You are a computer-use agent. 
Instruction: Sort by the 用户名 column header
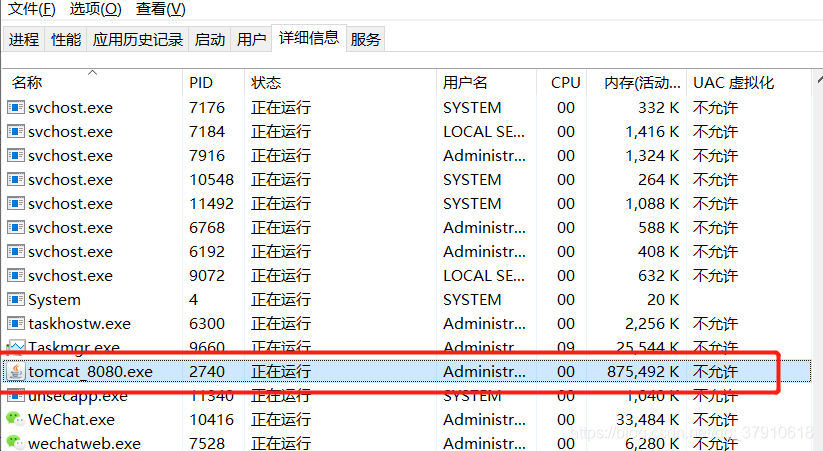(486, 82)
